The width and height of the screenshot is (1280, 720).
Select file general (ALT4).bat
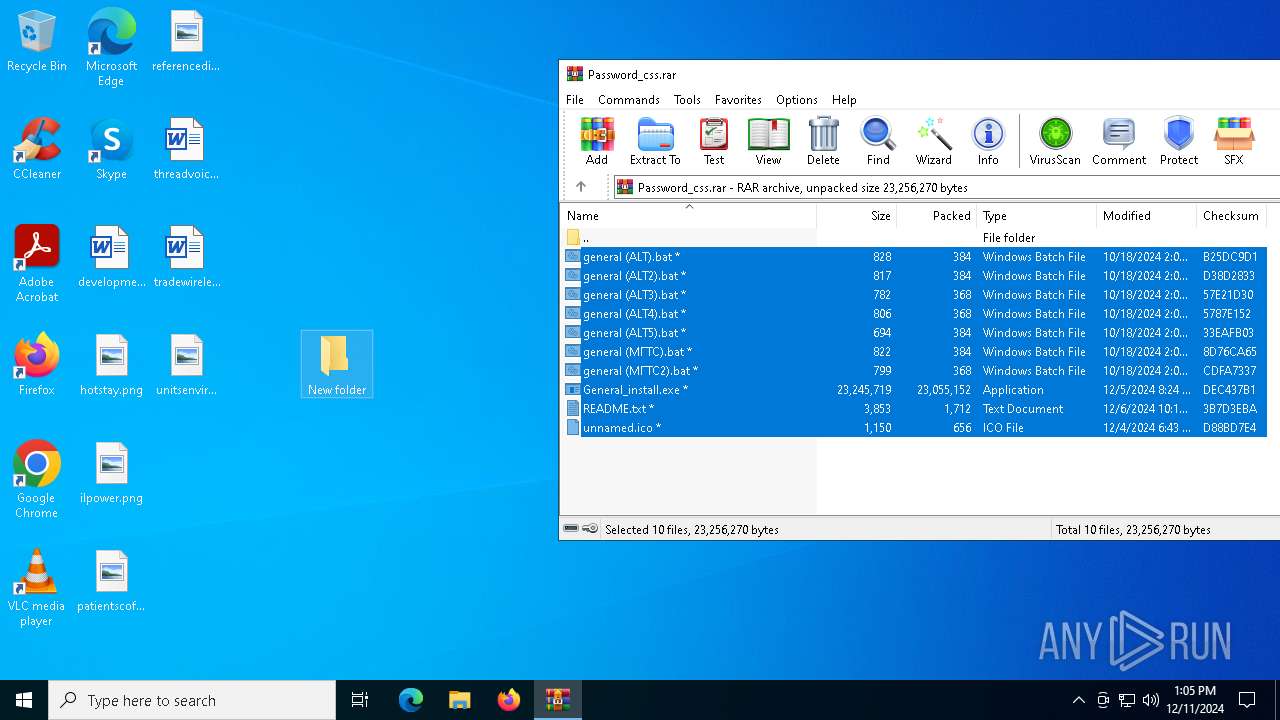(914, 314)
